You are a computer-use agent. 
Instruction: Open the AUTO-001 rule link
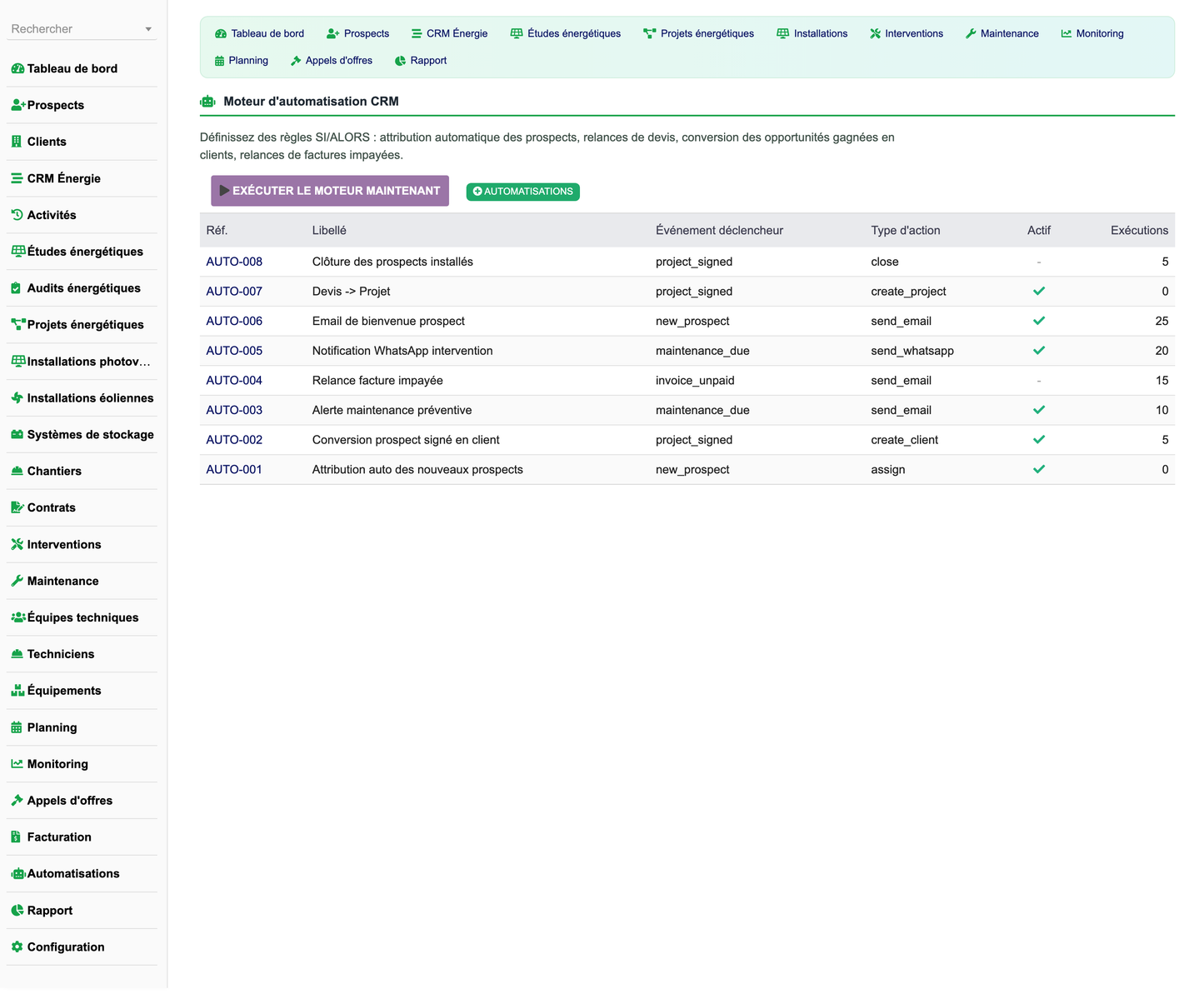pyautogui.click(x=234, y=469)
